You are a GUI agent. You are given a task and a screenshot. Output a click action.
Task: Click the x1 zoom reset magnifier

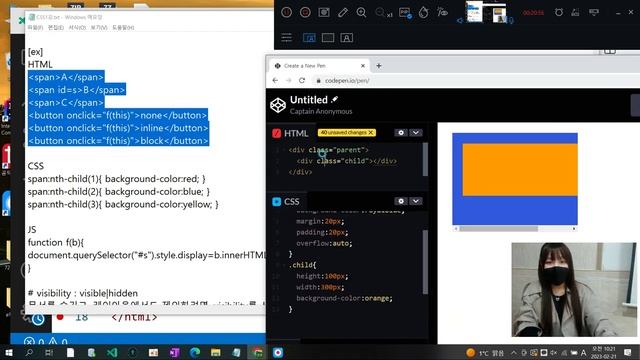pyautogui.click(x=383, y=13)
